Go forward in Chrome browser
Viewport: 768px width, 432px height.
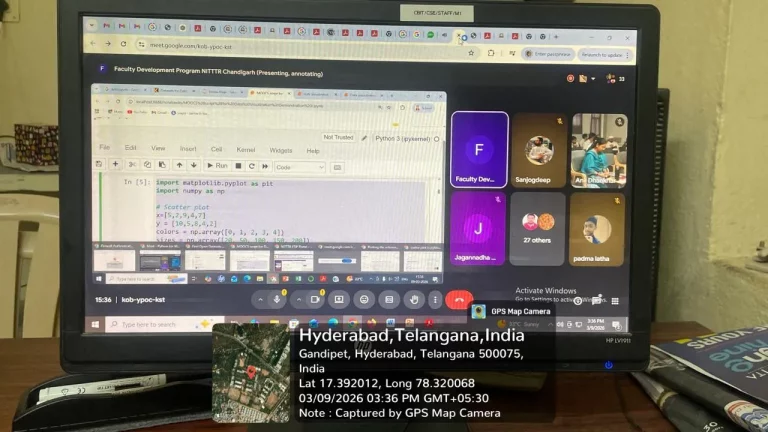(108, 44)
